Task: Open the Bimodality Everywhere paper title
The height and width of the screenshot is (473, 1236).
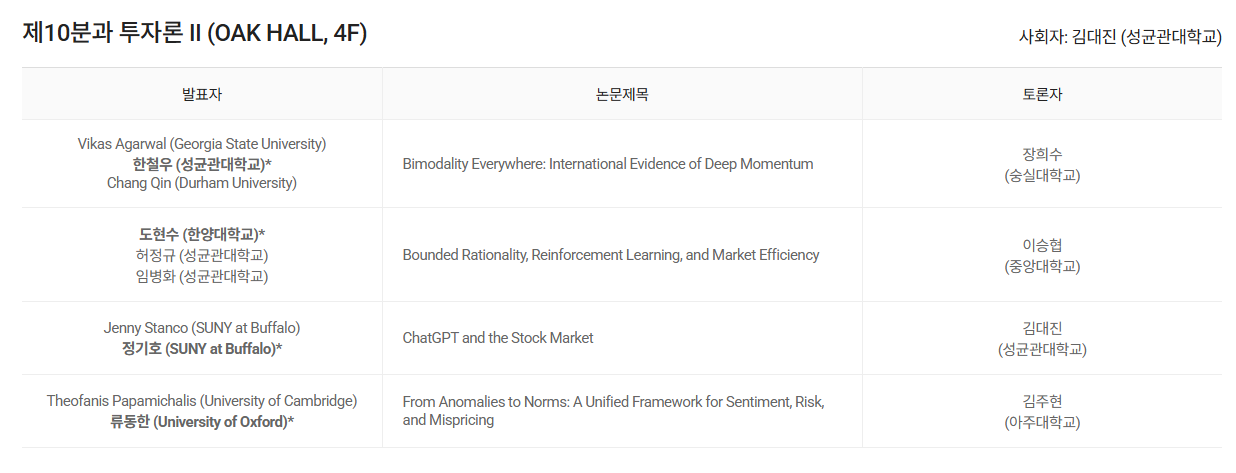Action: [x=608, y=164]
